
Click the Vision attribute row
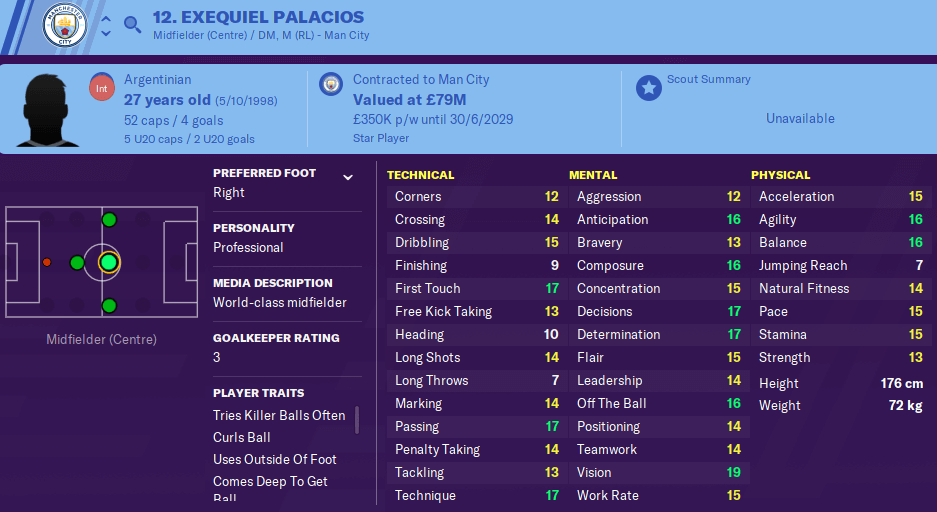[658, 473]
